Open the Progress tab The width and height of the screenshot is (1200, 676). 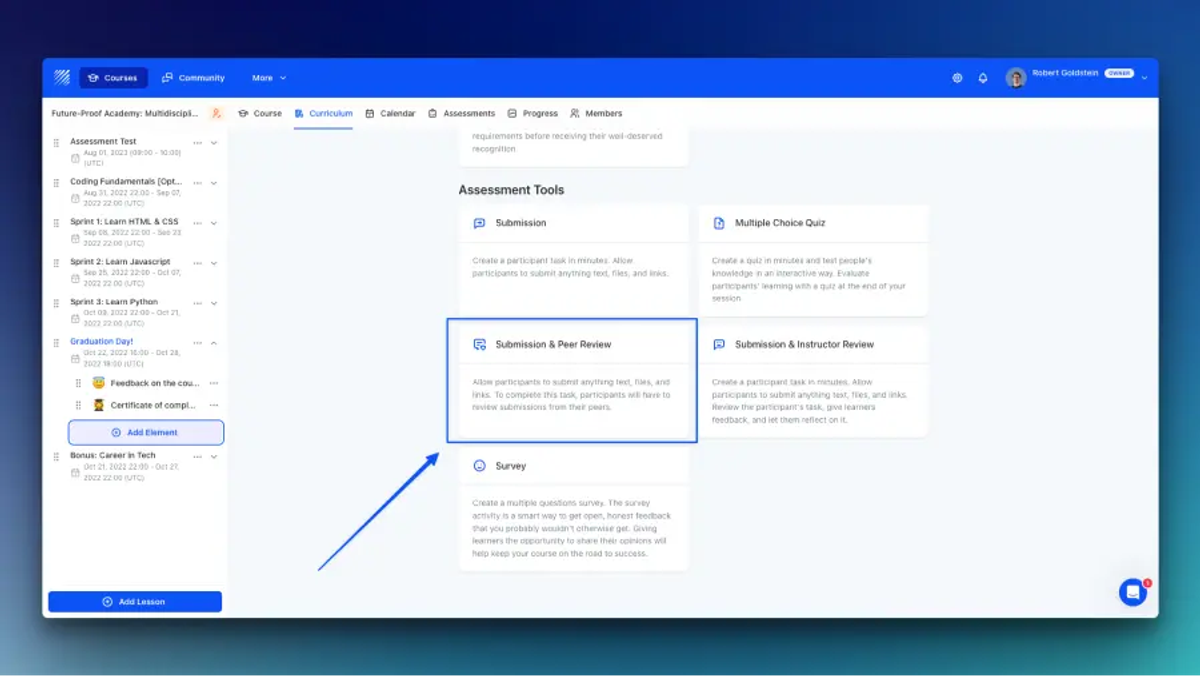(533, 114)
